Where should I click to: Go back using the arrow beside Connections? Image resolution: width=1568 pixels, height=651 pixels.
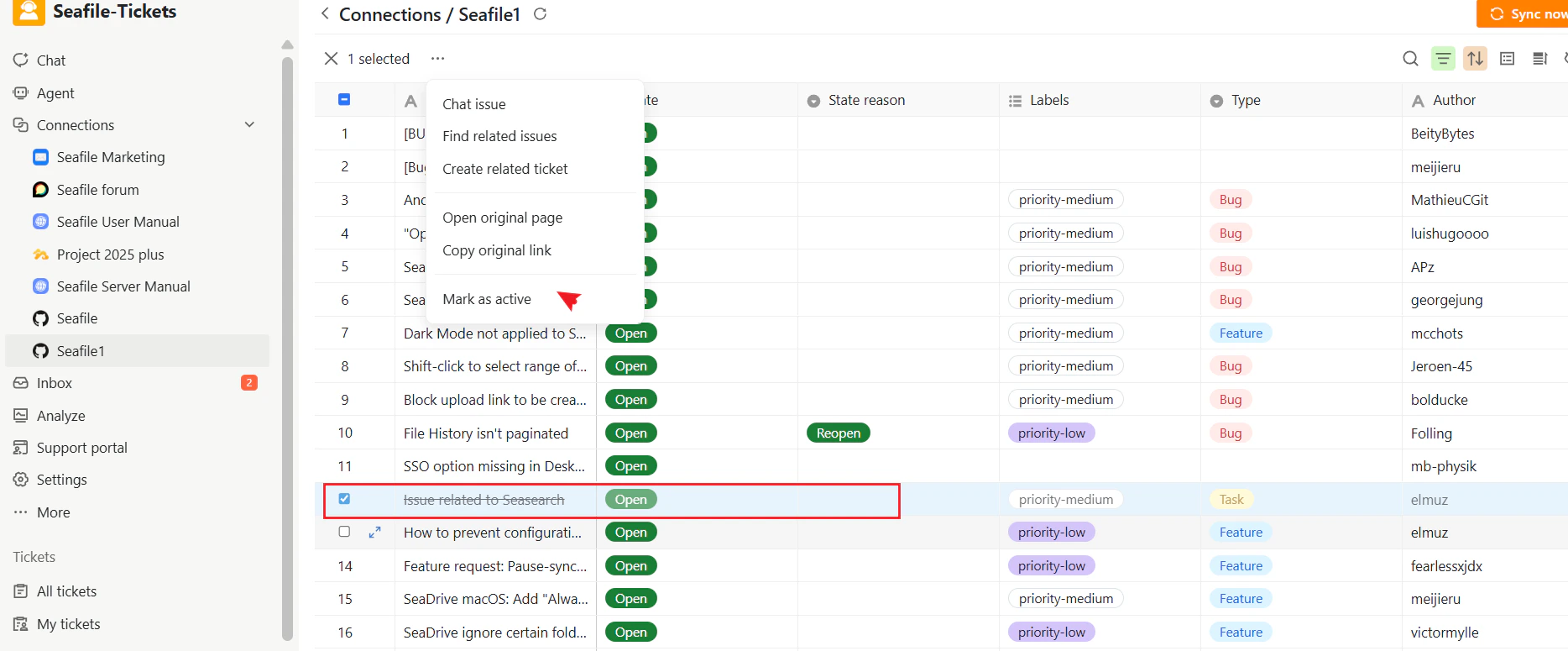pyautogui.click(x=325, y=13)
